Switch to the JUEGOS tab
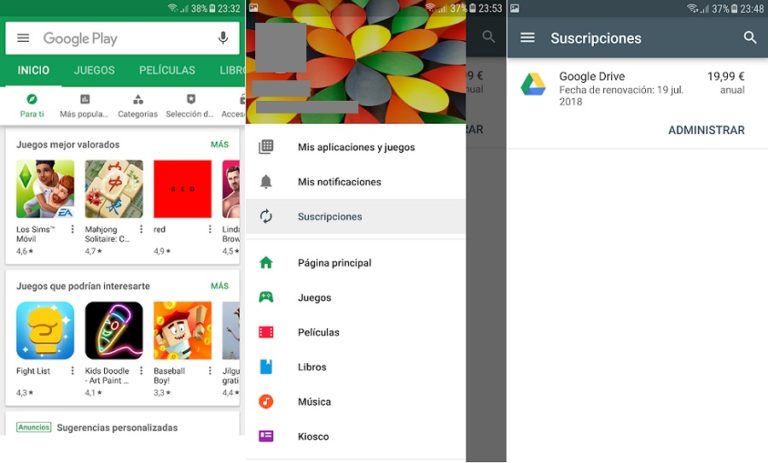This screenshot has height=463, width=768. [95, 71]
